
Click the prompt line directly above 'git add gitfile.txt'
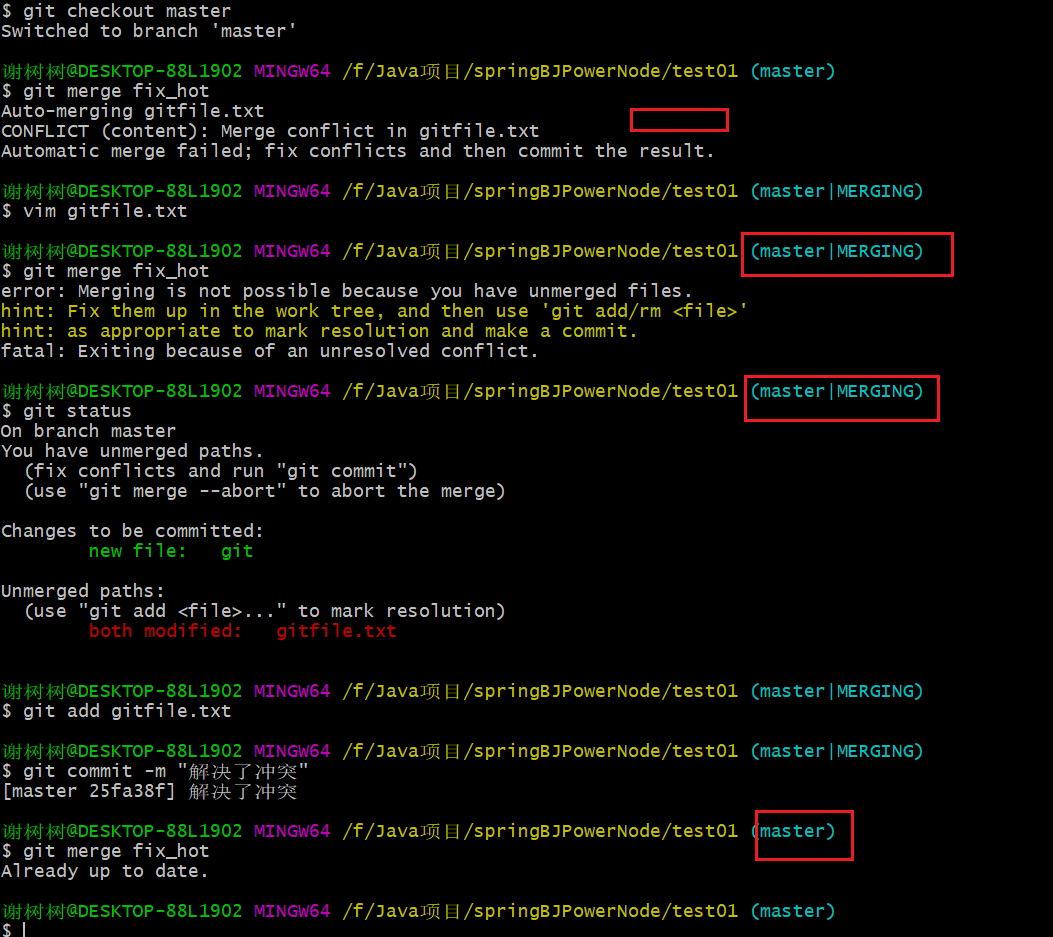coord(463,691)
